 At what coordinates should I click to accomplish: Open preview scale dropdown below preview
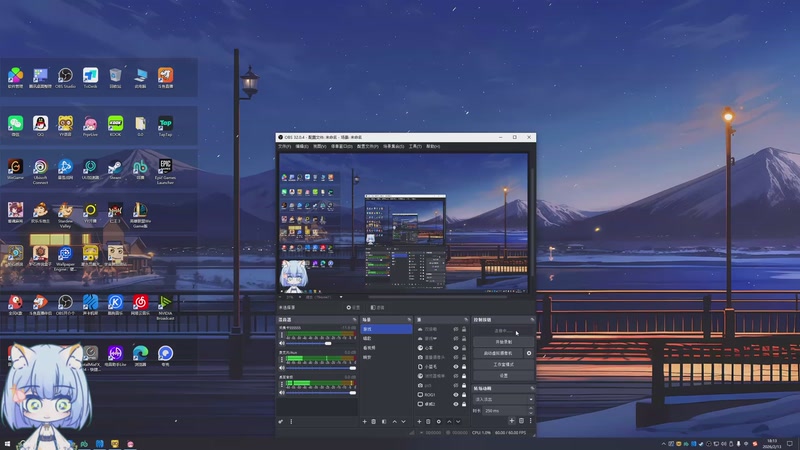click(x=341, y=297)
